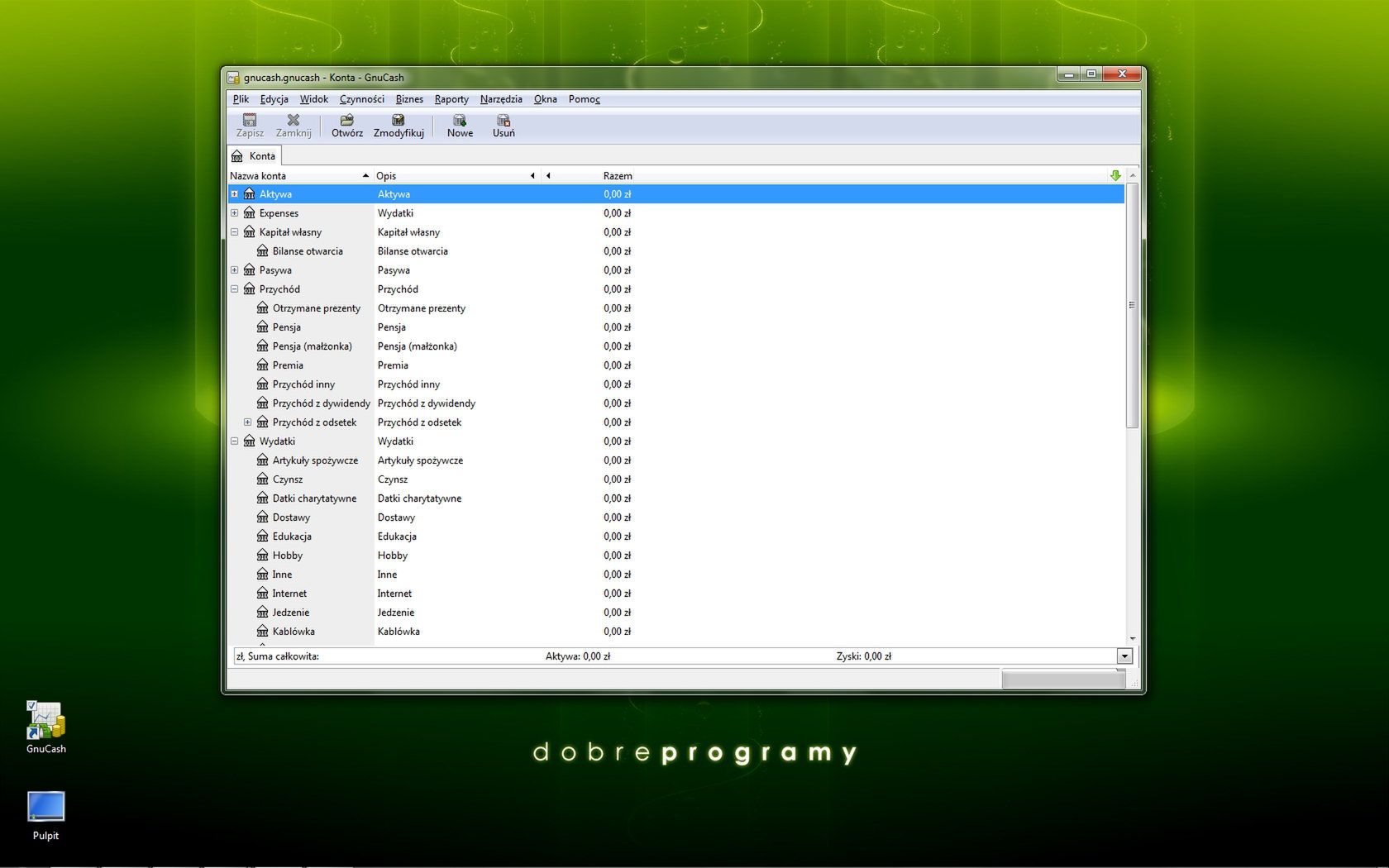Select the Konta tab
1389x868 pixels.
pyautogui.click(x=255, y=155)
